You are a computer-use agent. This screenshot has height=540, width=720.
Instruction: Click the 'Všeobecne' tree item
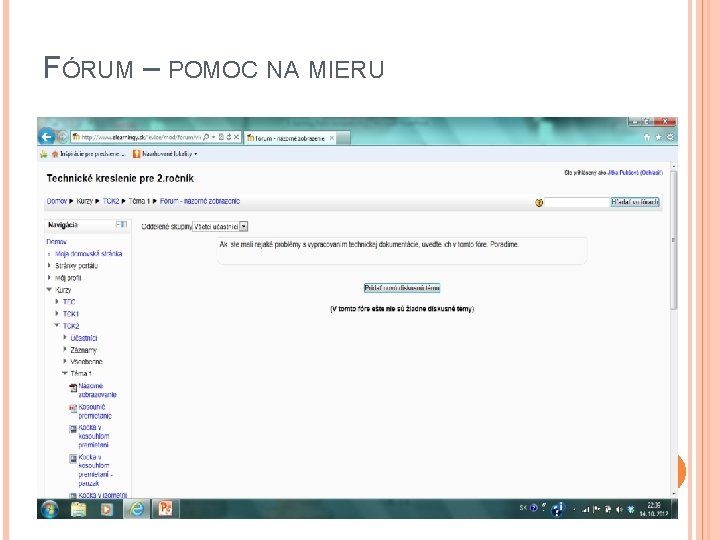pyautogui.click(x=86, y=362)
